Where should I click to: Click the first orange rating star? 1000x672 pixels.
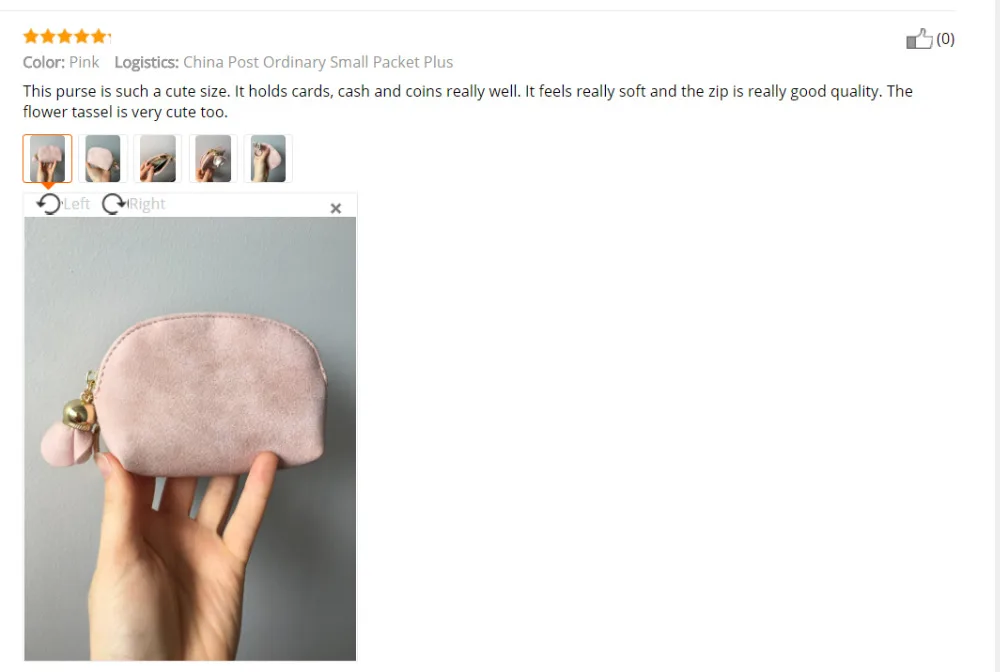point(31,36)
